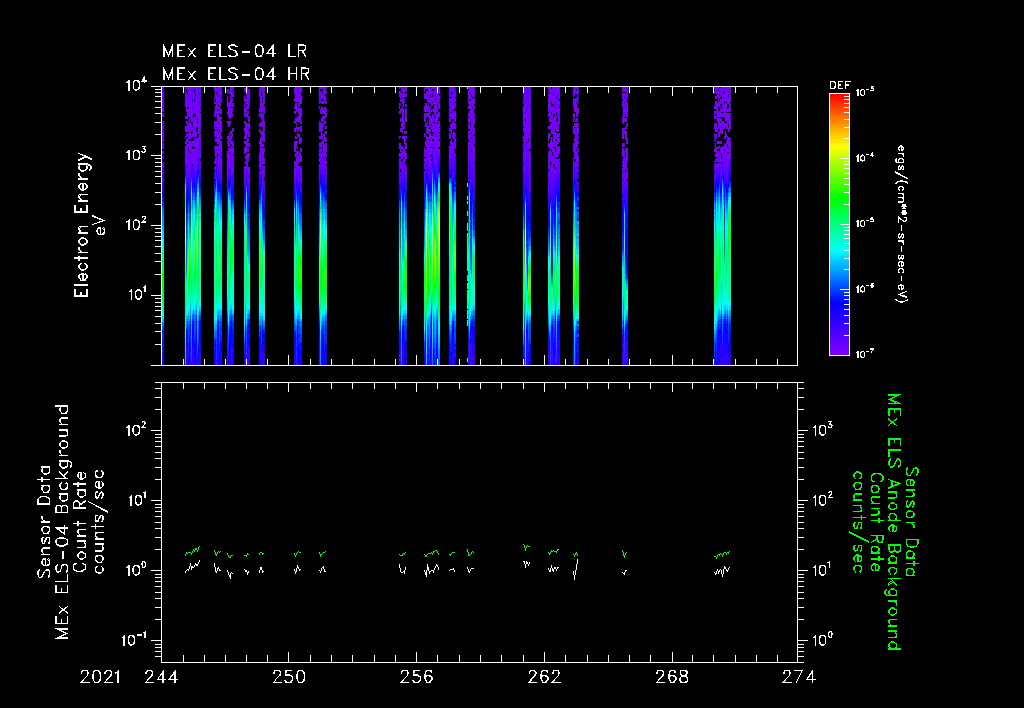Viewport: 1024px width, 708px height.
Task: Click the 10^2 tick on ELS-04 Background axis
Action: coord(136,431)
